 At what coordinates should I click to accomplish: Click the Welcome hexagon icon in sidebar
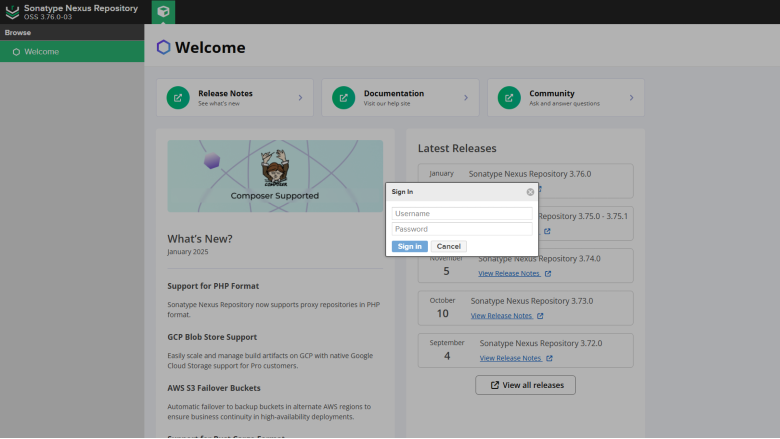(16, 52)
